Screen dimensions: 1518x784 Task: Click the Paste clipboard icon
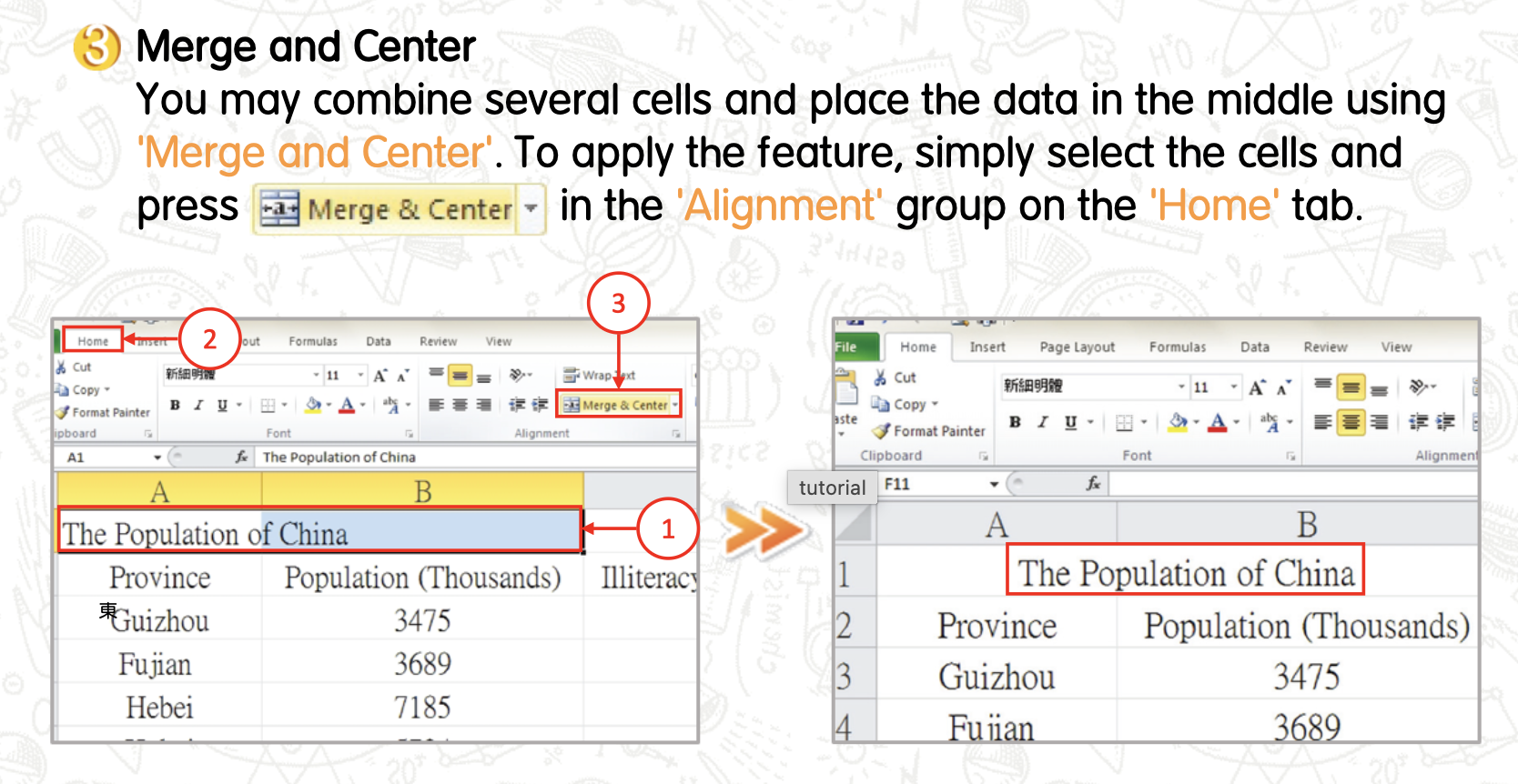pos(846,389)
